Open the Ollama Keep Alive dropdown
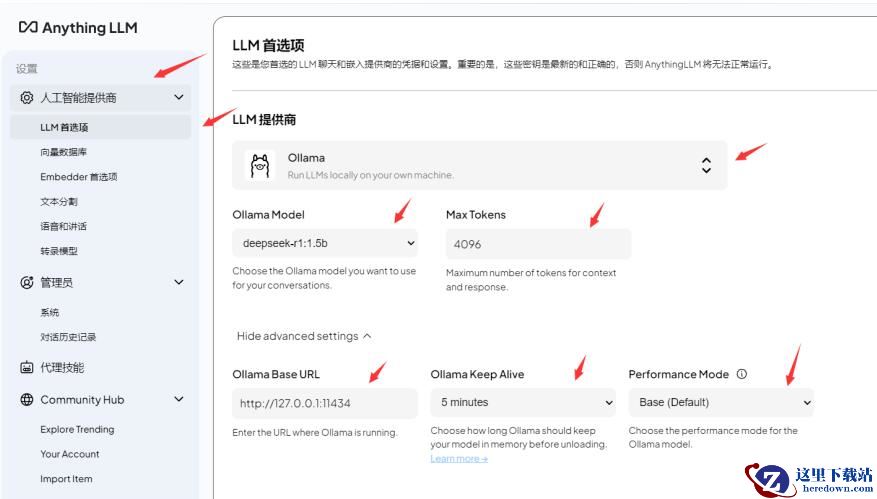 point(523,403)
